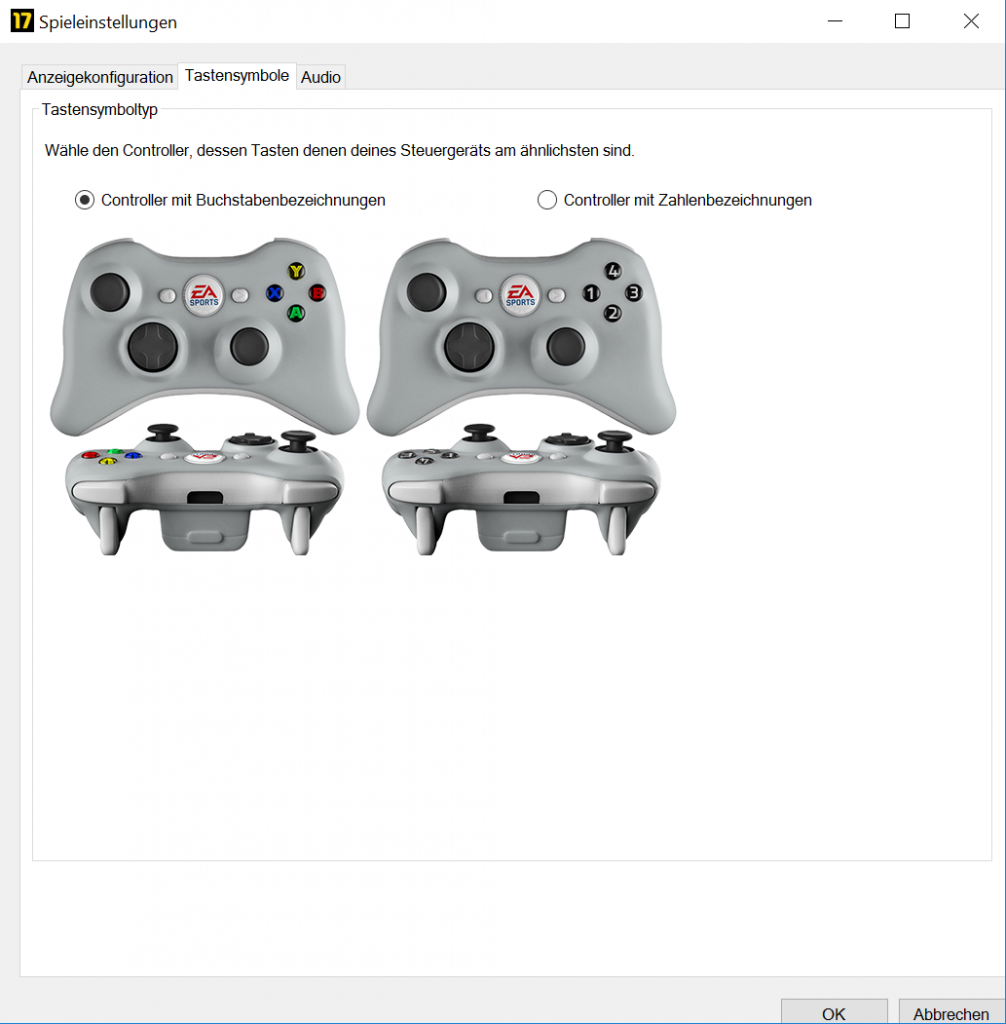Click the button labeled 4 on the number controller
The image size is (1006, 1024).
(x=613, y=270)
